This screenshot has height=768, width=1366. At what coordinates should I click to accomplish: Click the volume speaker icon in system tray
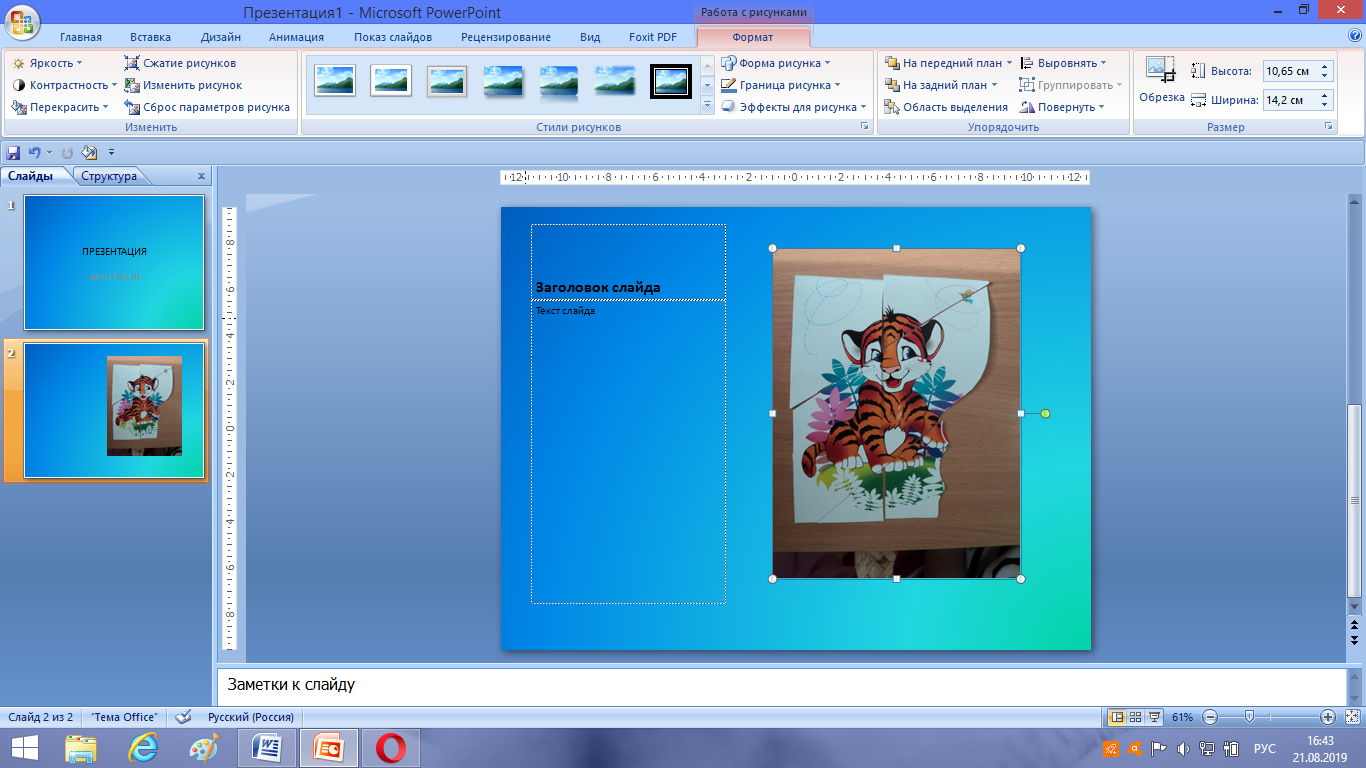point(1183,748)
